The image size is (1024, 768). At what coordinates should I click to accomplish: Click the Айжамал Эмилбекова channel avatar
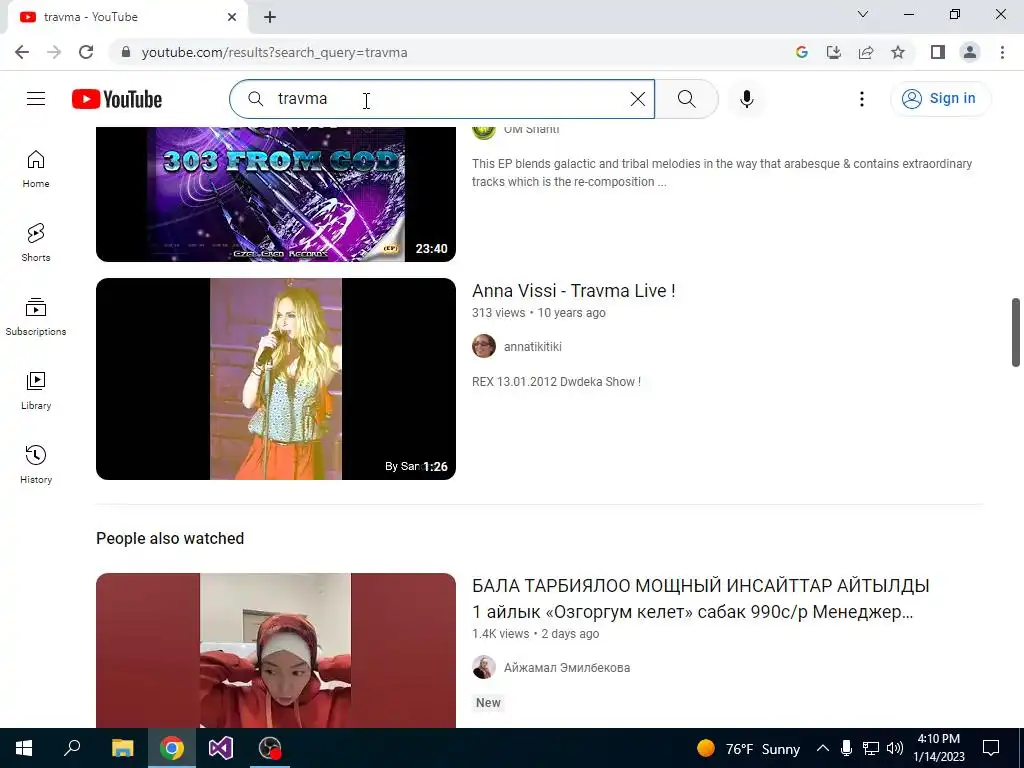coord(484,667)
